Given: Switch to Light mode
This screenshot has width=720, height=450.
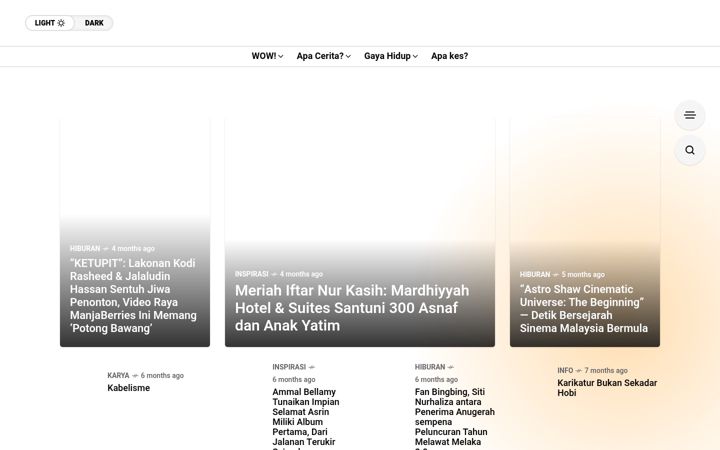Looking at the screenshot, I should tap(50, 23).
